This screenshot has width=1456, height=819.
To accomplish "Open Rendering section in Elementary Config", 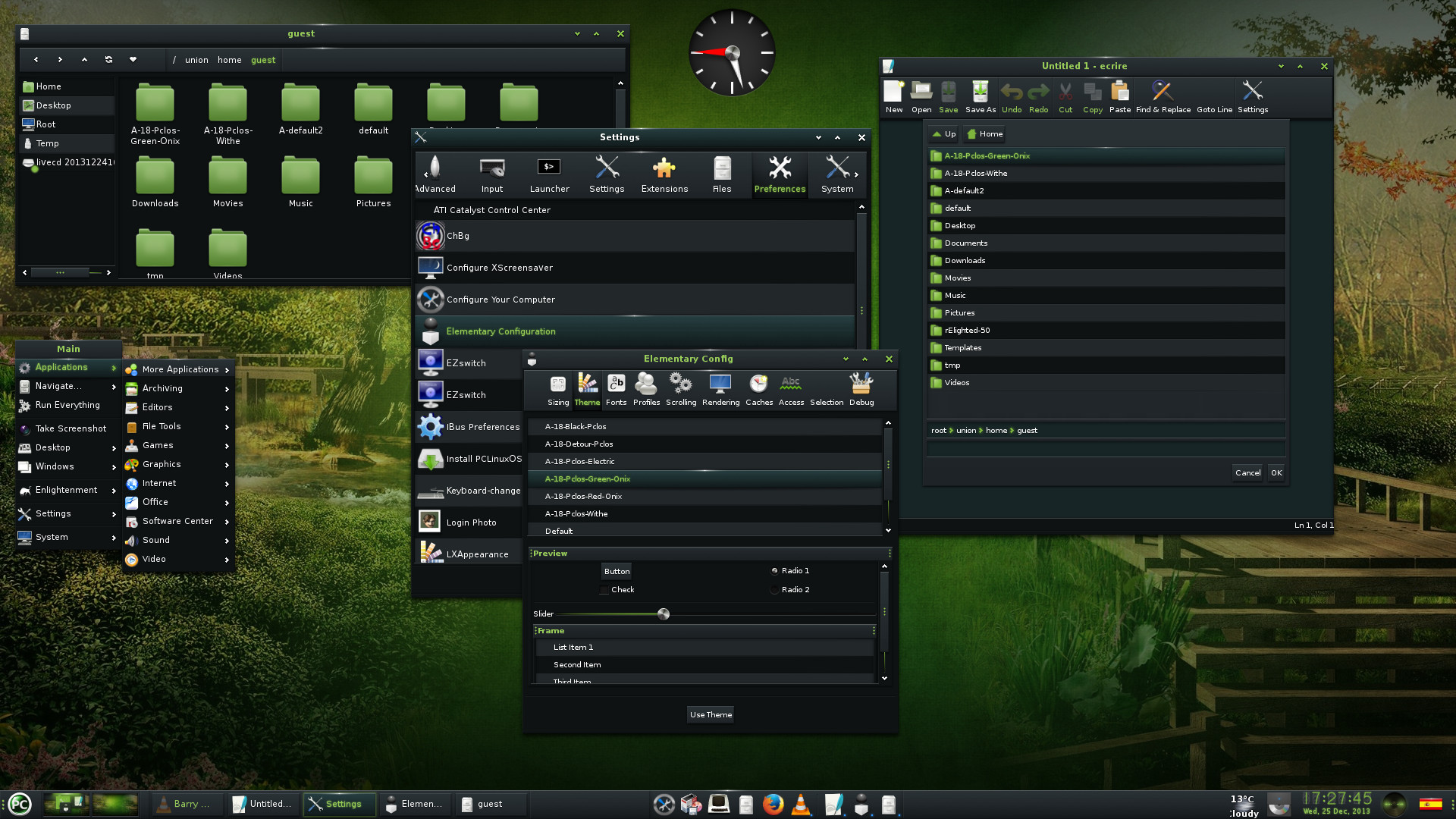I will [720, 390].
